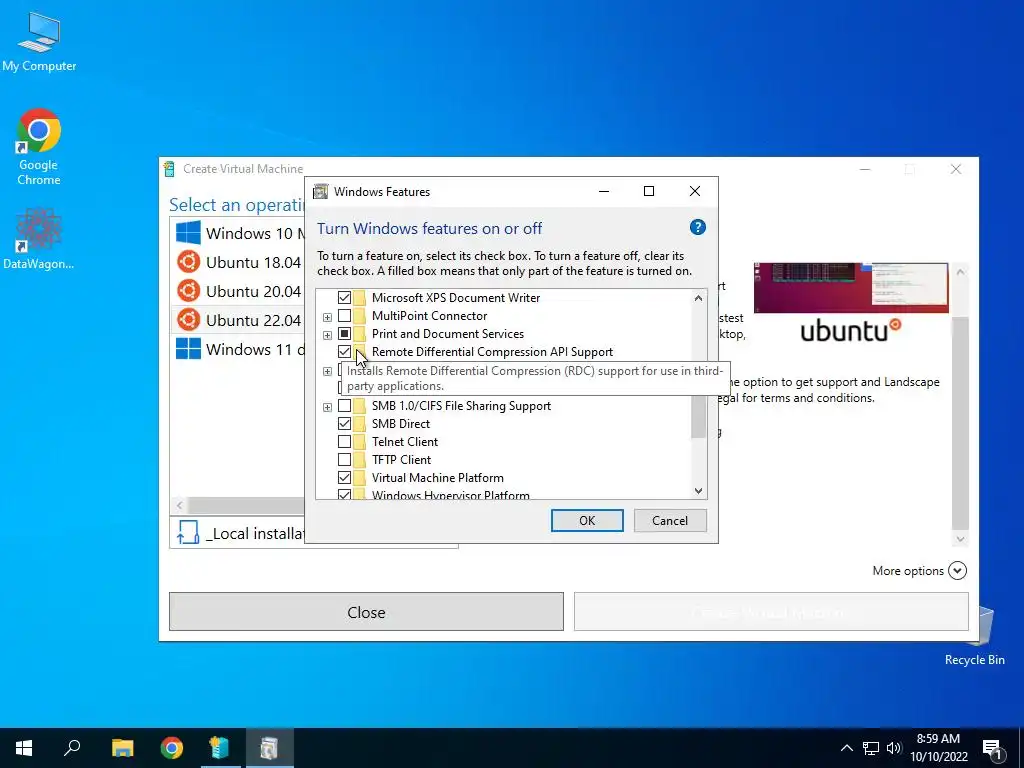The image size is (1024, 768).
Task: Expand SMB 1.0/CIFS File Sharing node
Action: (x=327, y=407)
